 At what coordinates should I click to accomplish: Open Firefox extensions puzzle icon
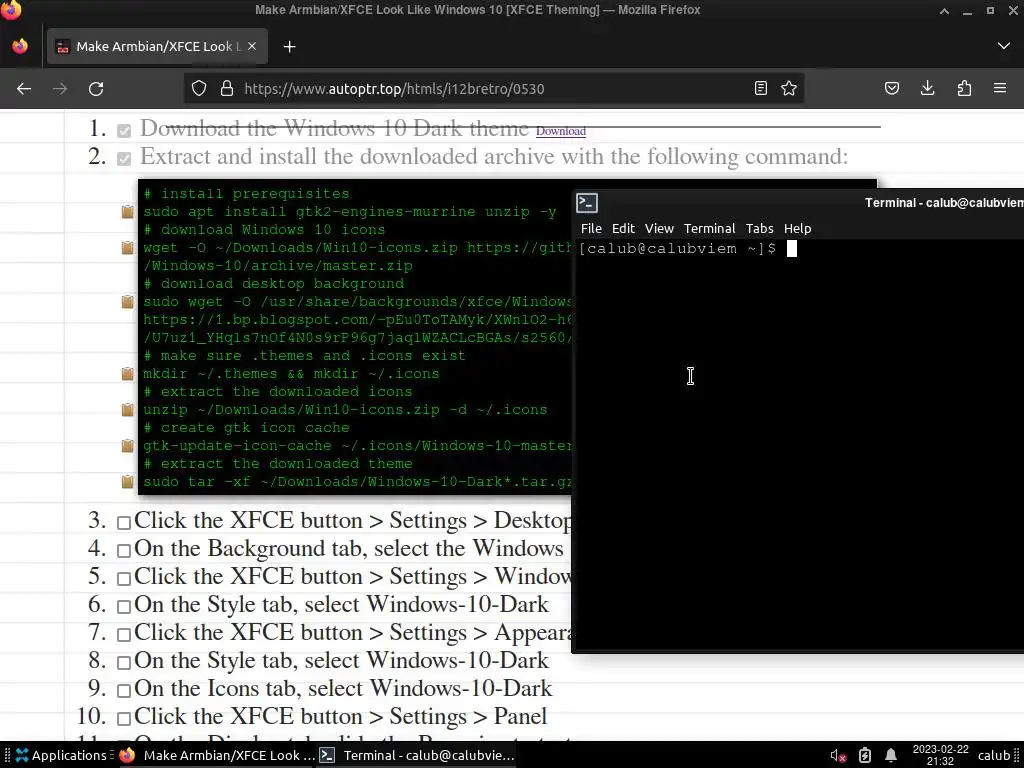pos(964,88)
